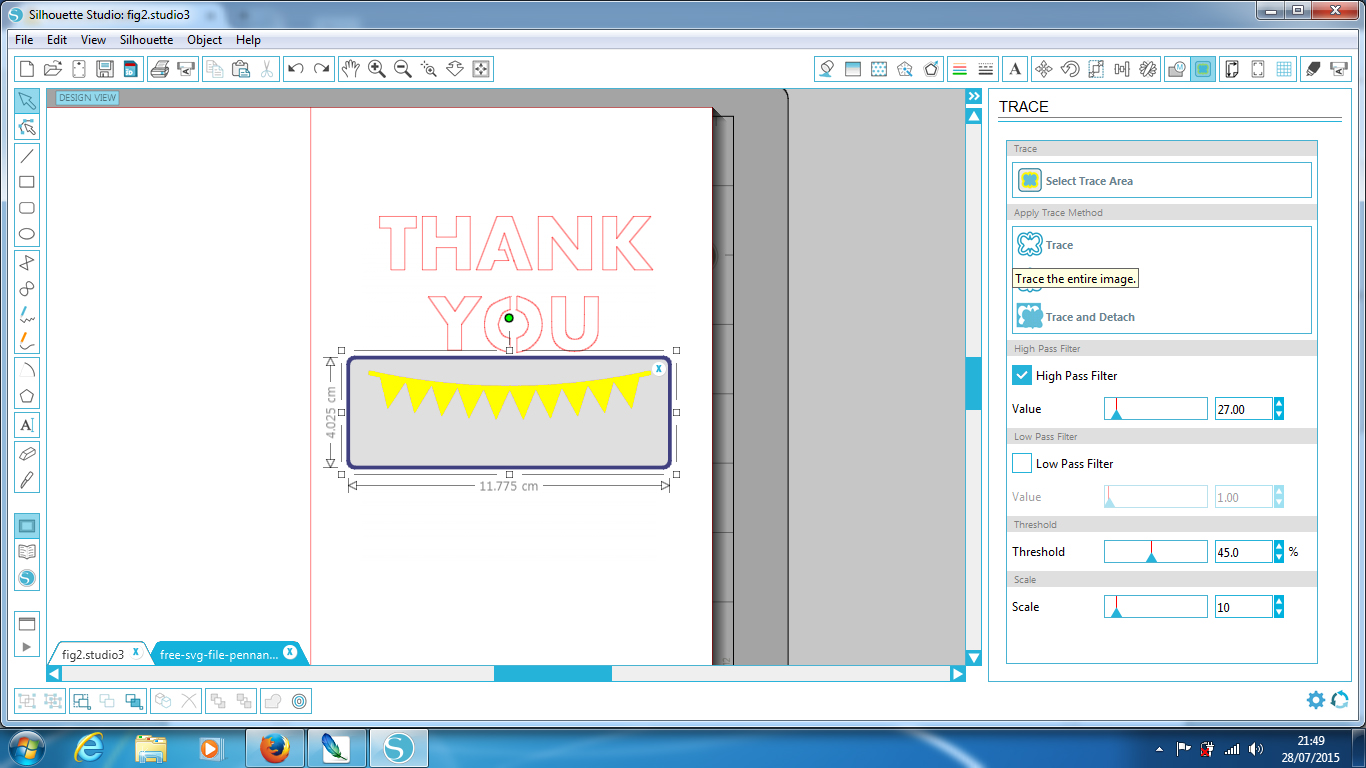Pick the Draw an Ellipse tool

coord(27,235)
